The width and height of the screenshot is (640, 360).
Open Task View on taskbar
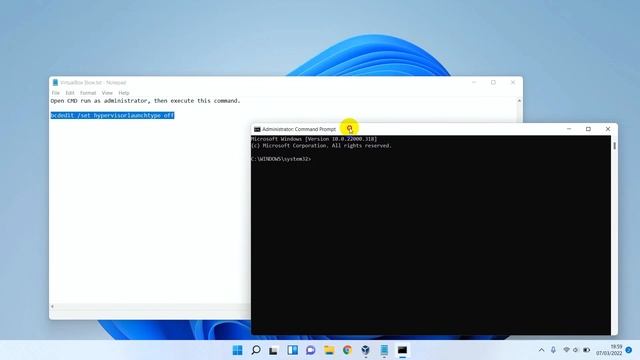coord(273,350)
